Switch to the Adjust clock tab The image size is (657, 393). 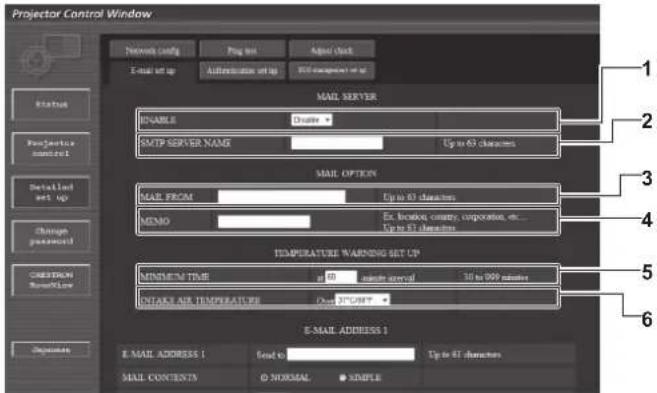[x=331, y=50]
